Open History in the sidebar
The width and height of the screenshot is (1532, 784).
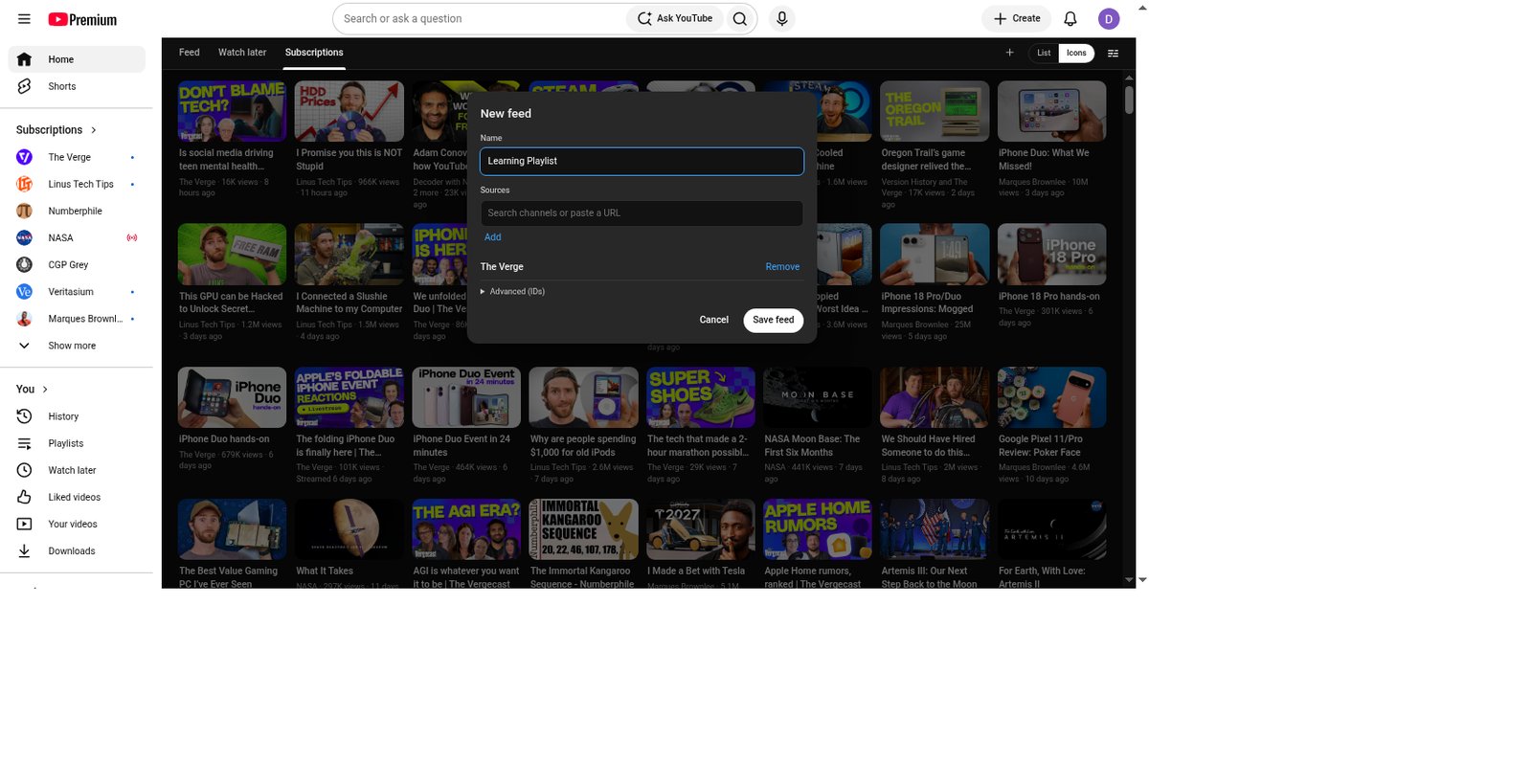[77, 416]
